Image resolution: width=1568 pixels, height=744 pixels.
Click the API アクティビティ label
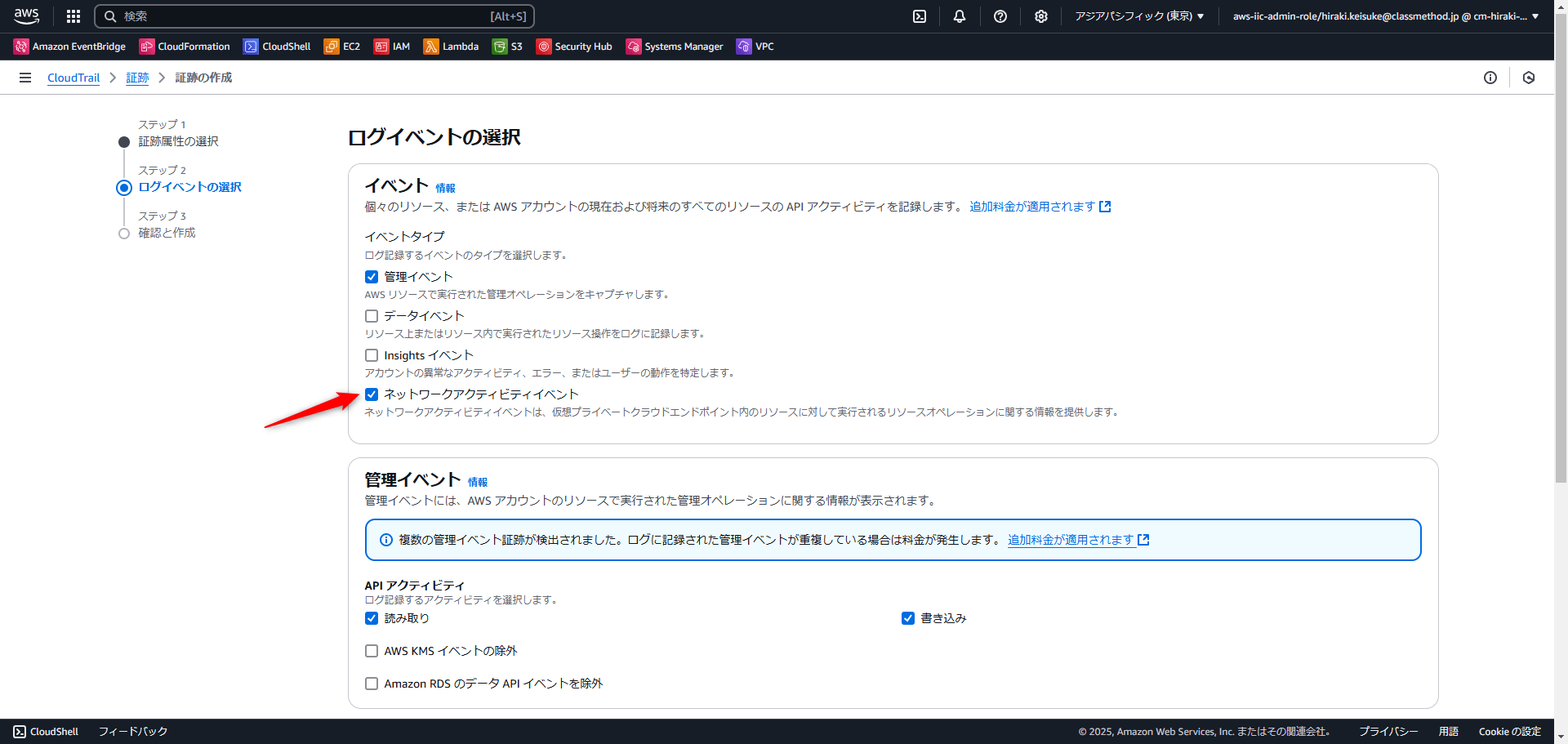click(414, 586)
